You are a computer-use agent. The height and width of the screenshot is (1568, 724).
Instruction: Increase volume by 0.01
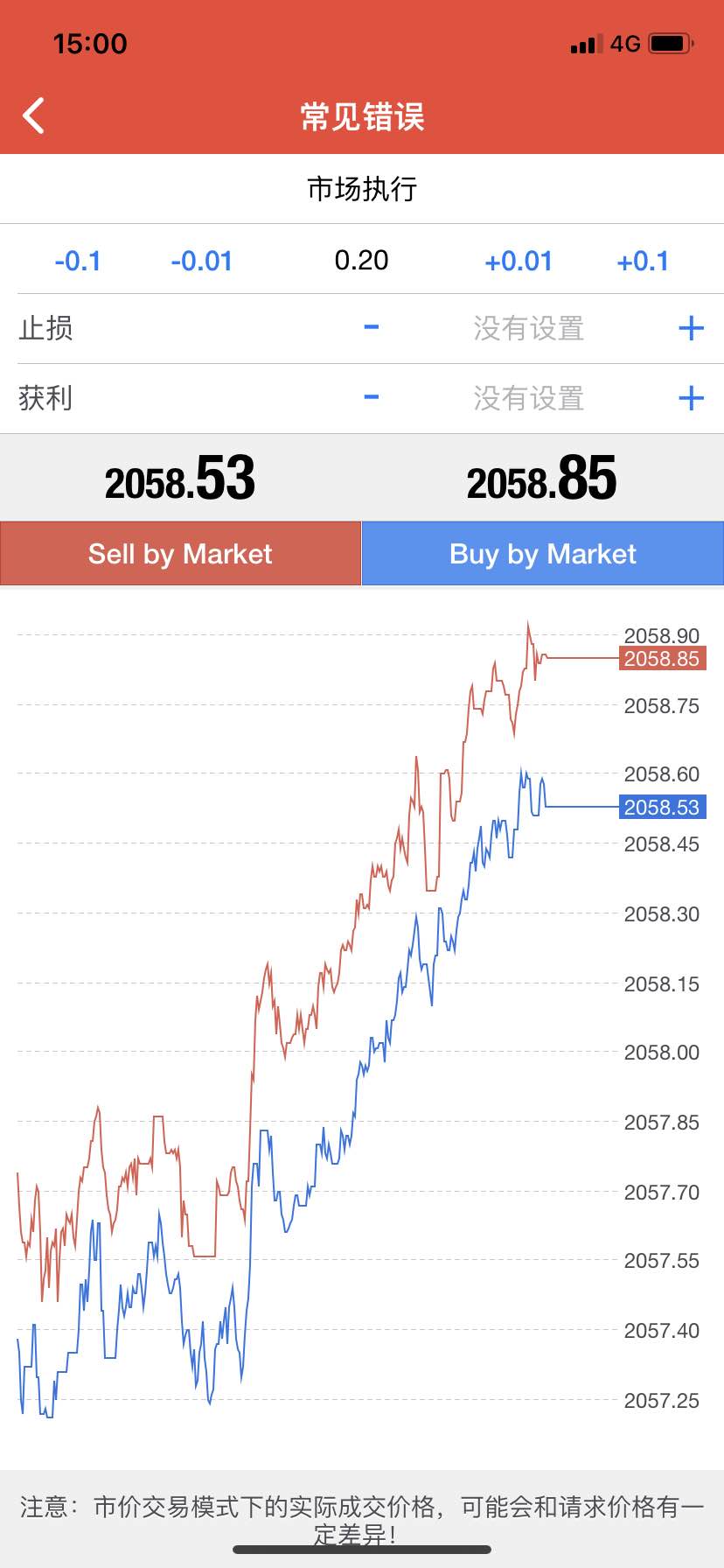(x=519, y=261)
